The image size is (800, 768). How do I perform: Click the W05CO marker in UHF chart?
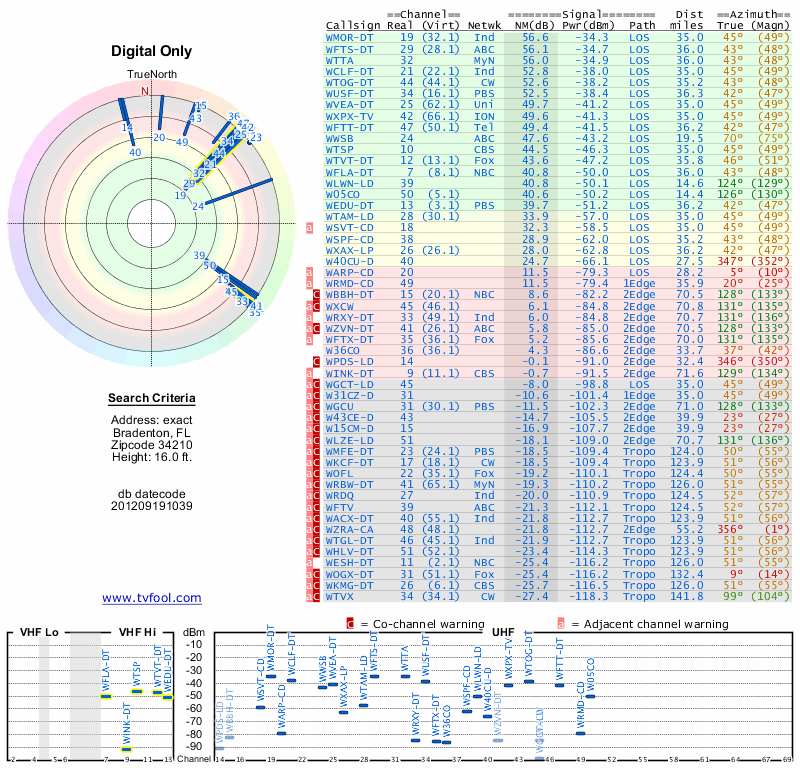click(x=590, y=696)
